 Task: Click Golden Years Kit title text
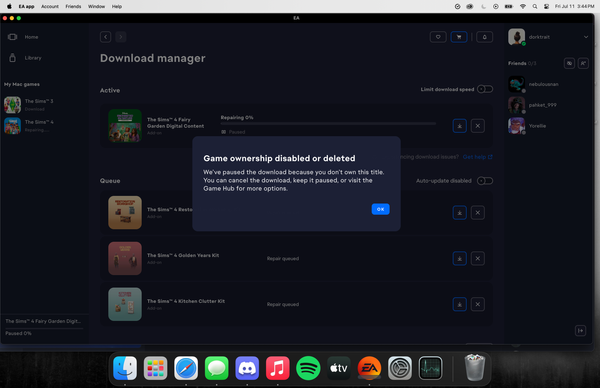(183, 255)
